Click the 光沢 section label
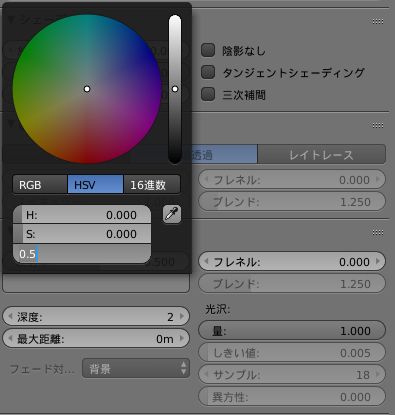The width and height of the screenshot is (395, 415). tap(217, 309)
